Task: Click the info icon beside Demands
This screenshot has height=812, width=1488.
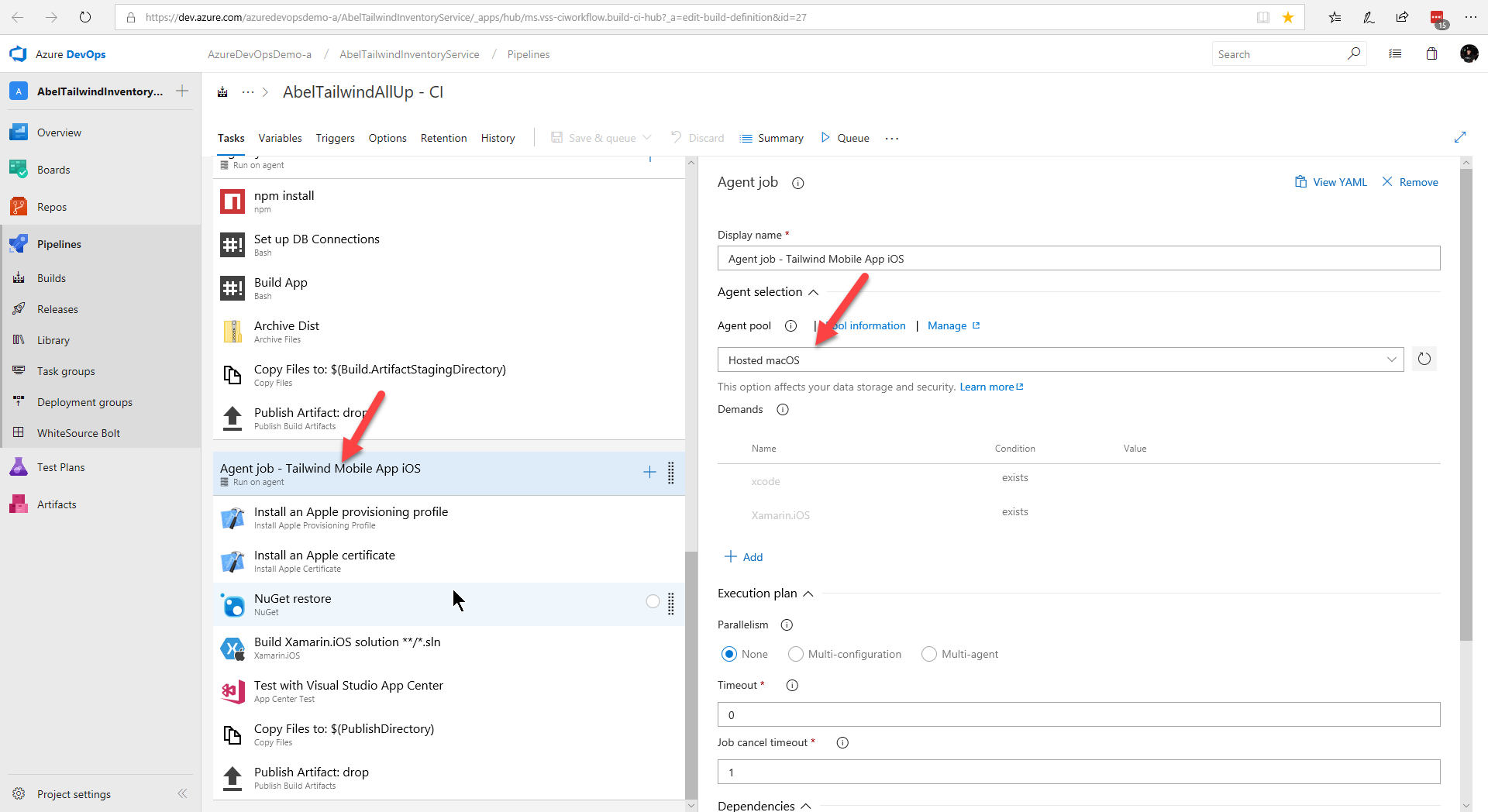Action: [x=783, y=409]
